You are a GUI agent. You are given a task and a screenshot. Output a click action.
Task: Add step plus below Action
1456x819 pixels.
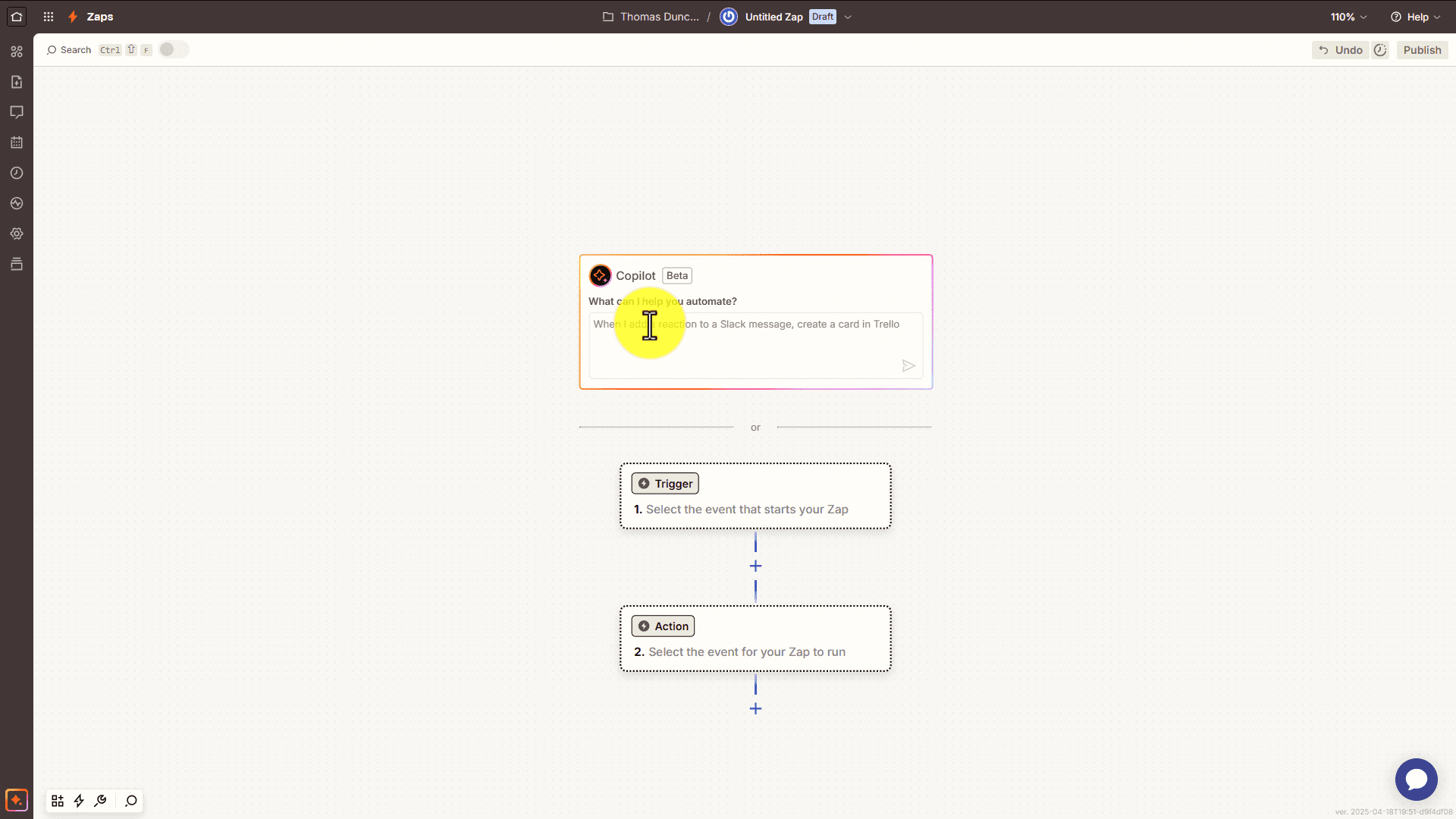point(755,709)
